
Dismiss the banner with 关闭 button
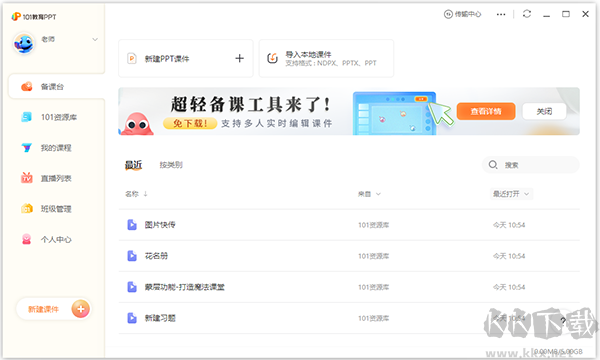pyautogui.click(x=544, y=111)
